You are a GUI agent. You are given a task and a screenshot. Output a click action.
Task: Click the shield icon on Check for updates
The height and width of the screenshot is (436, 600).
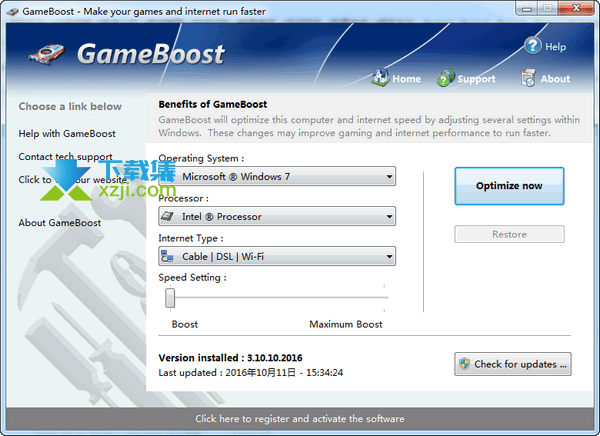[x=465, y=364]
